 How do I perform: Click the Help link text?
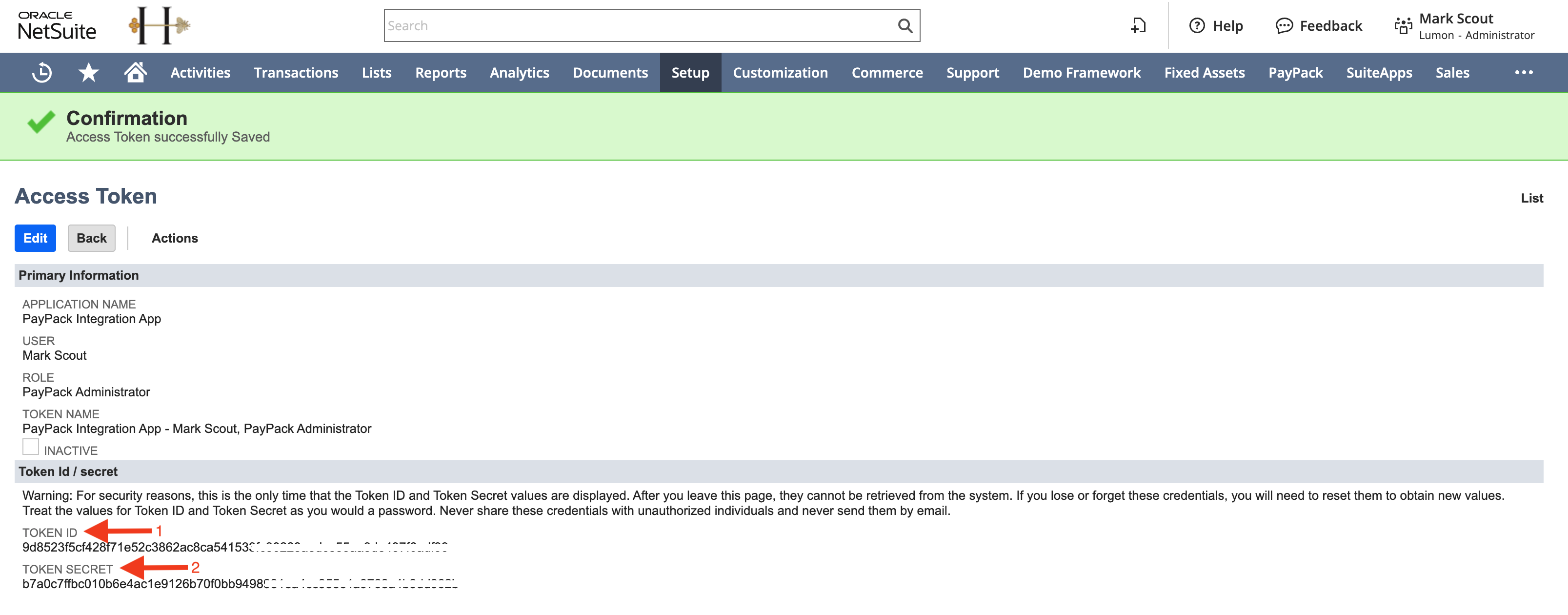(1228, 25)
